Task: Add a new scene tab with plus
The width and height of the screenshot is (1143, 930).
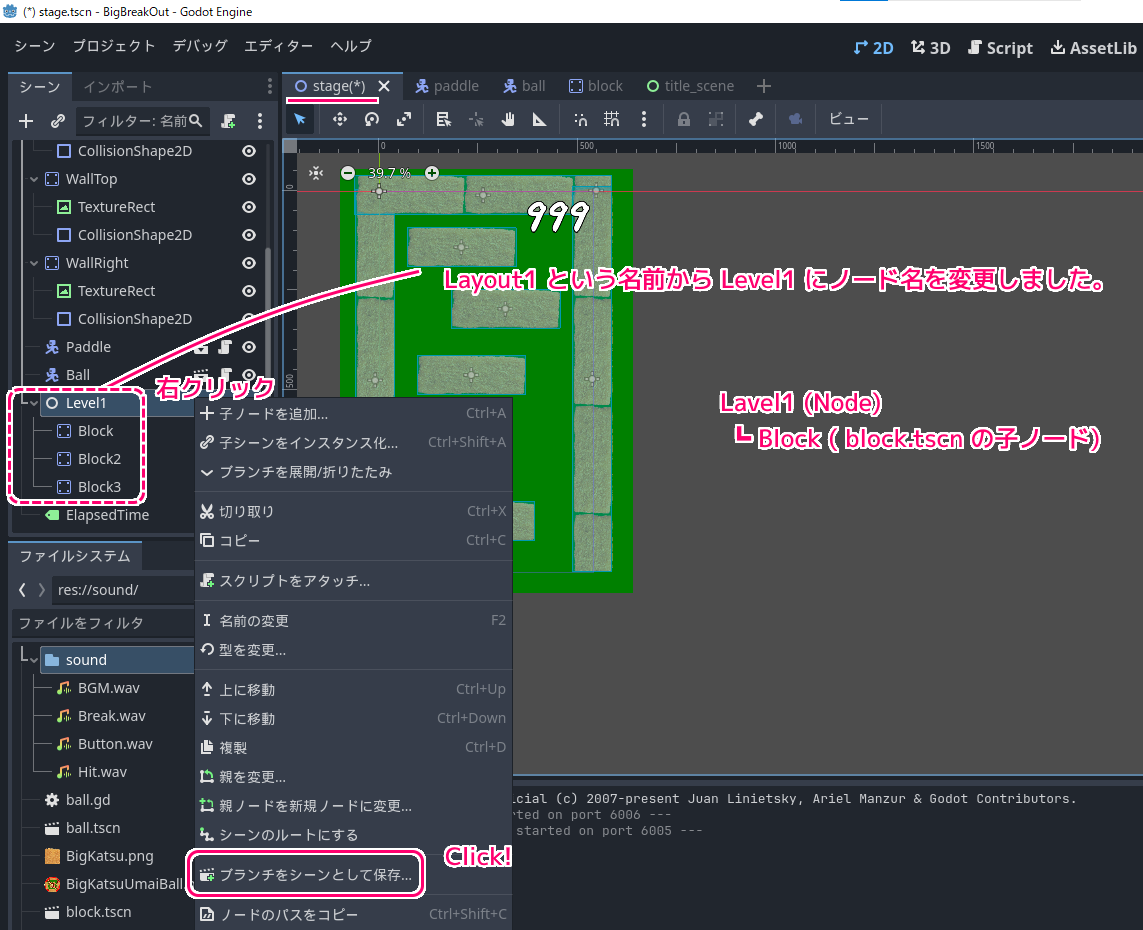Action: (x=763, y=86)
